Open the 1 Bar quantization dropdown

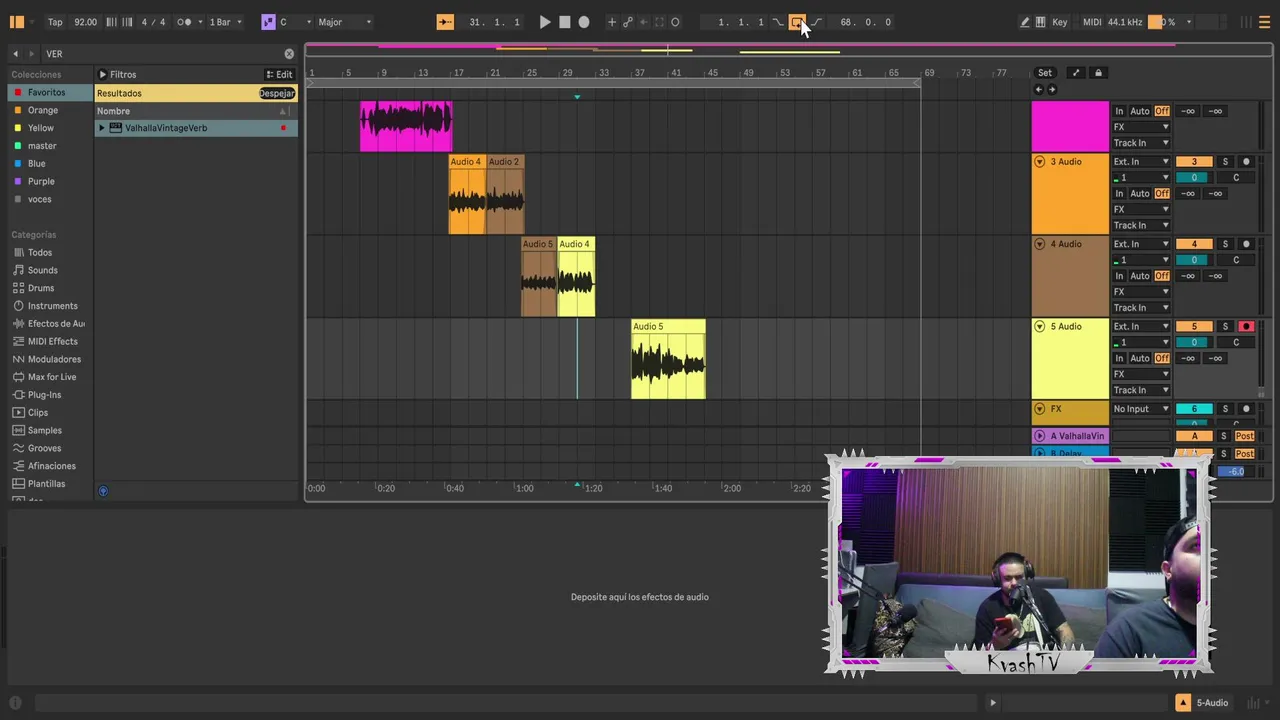pos(225,22)
